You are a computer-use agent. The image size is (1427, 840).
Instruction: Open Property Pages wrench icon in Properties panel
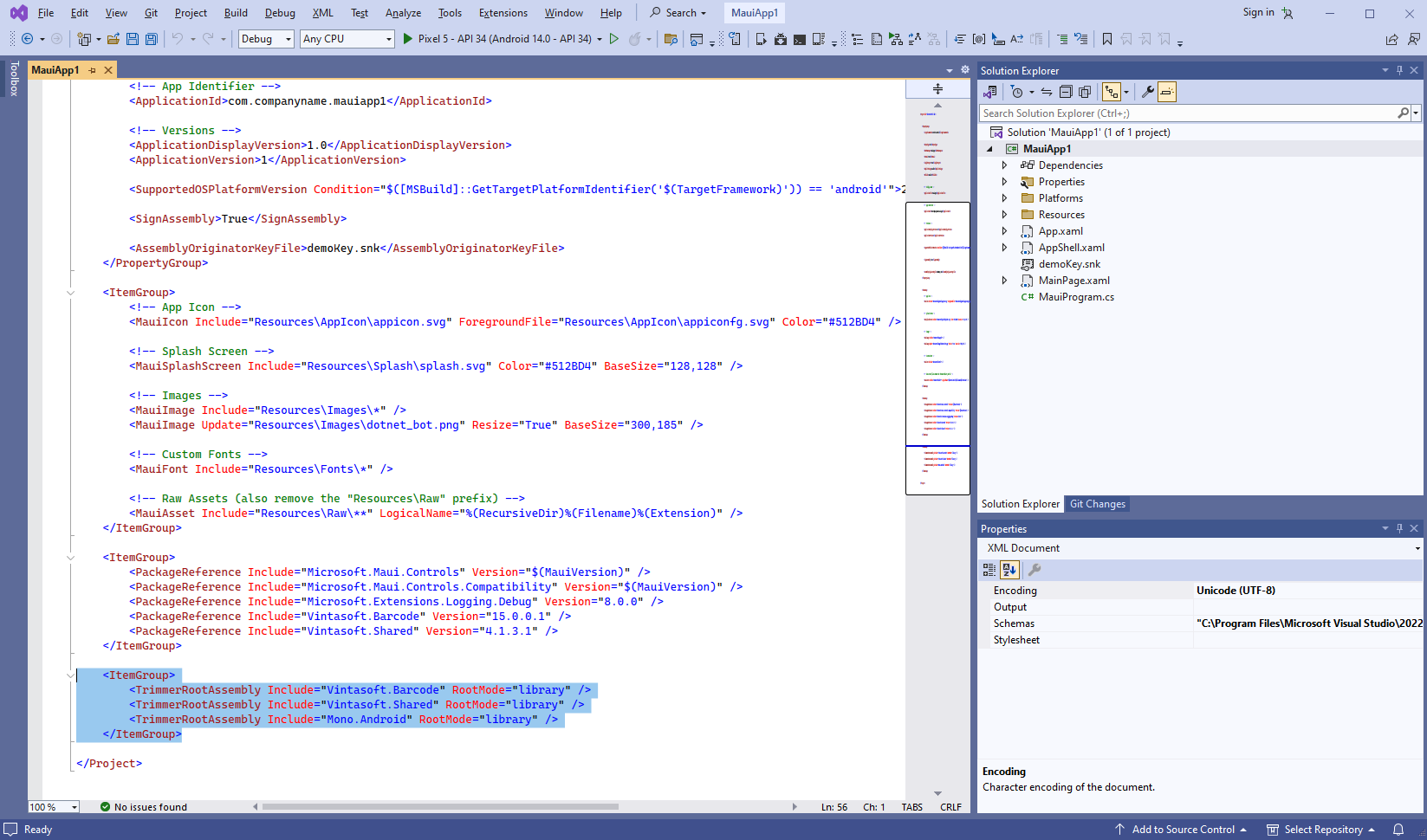[x=1035, y=570]
